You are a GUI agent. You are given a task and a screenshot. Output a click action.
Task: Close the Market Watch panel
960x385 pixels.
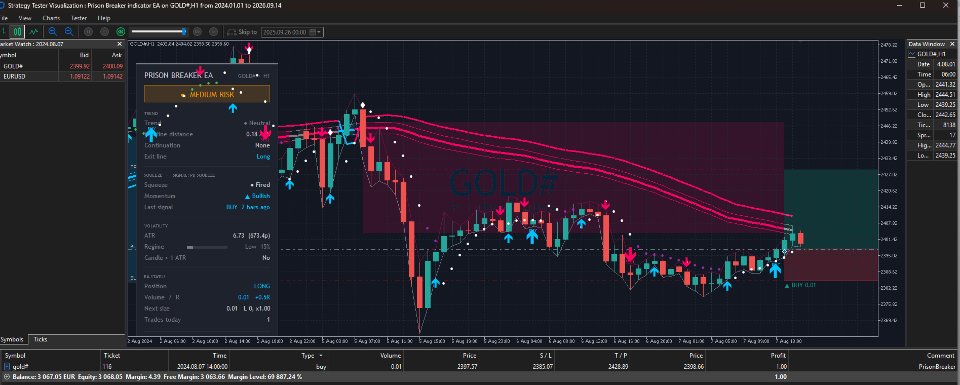119,44
